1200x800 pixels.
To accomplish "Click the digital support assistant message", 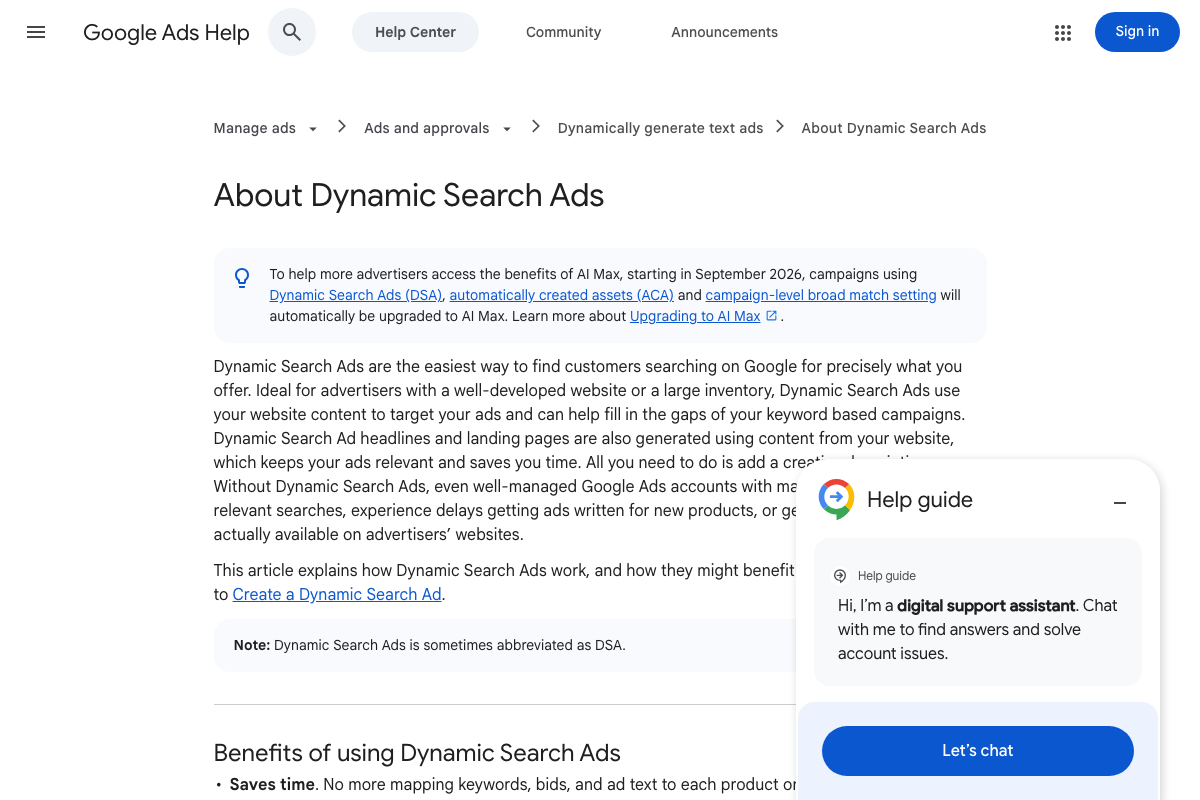I will (x=978, y=629).
